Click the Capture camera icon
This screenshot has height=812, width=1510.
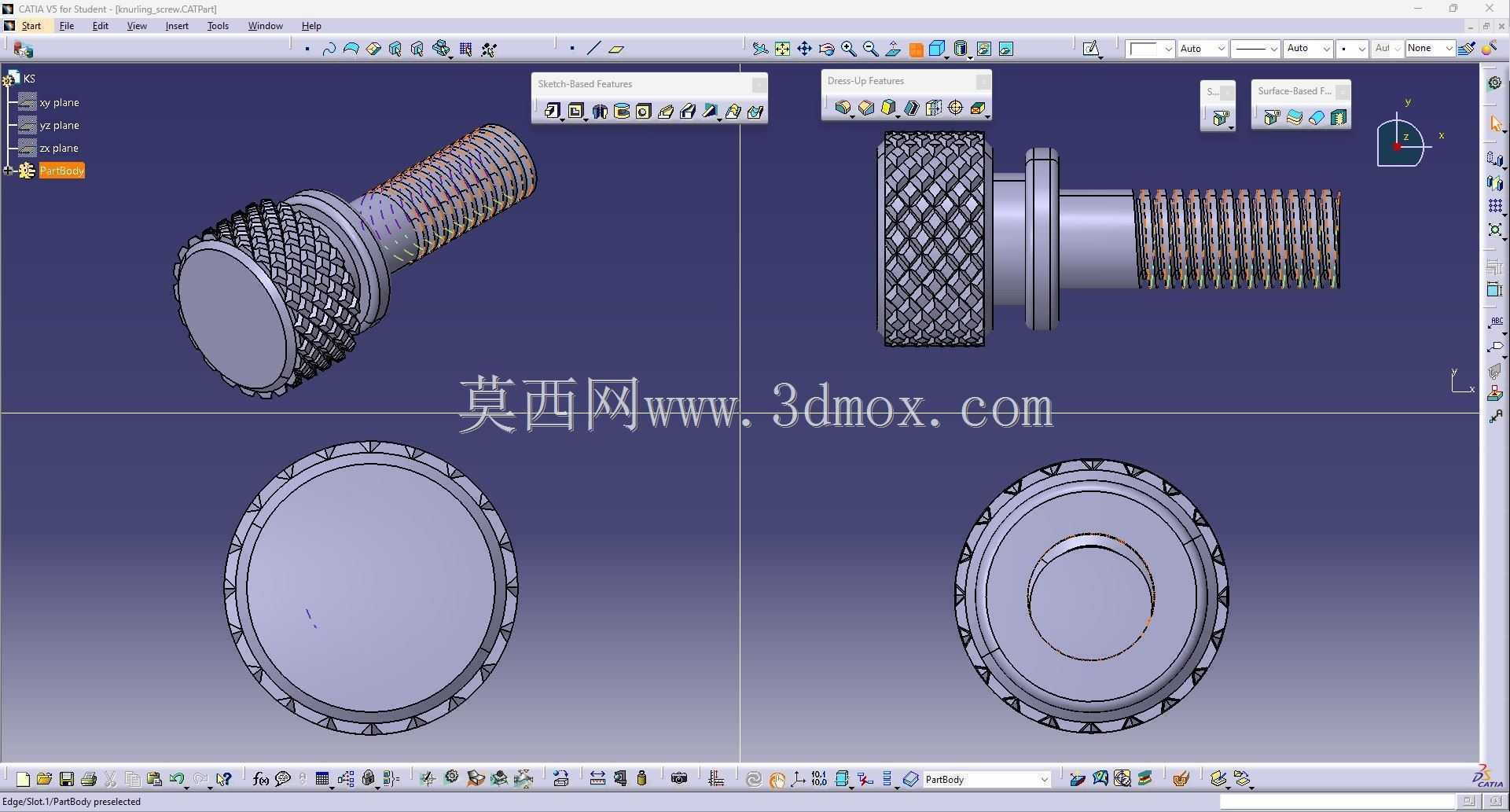pos(679,779)
